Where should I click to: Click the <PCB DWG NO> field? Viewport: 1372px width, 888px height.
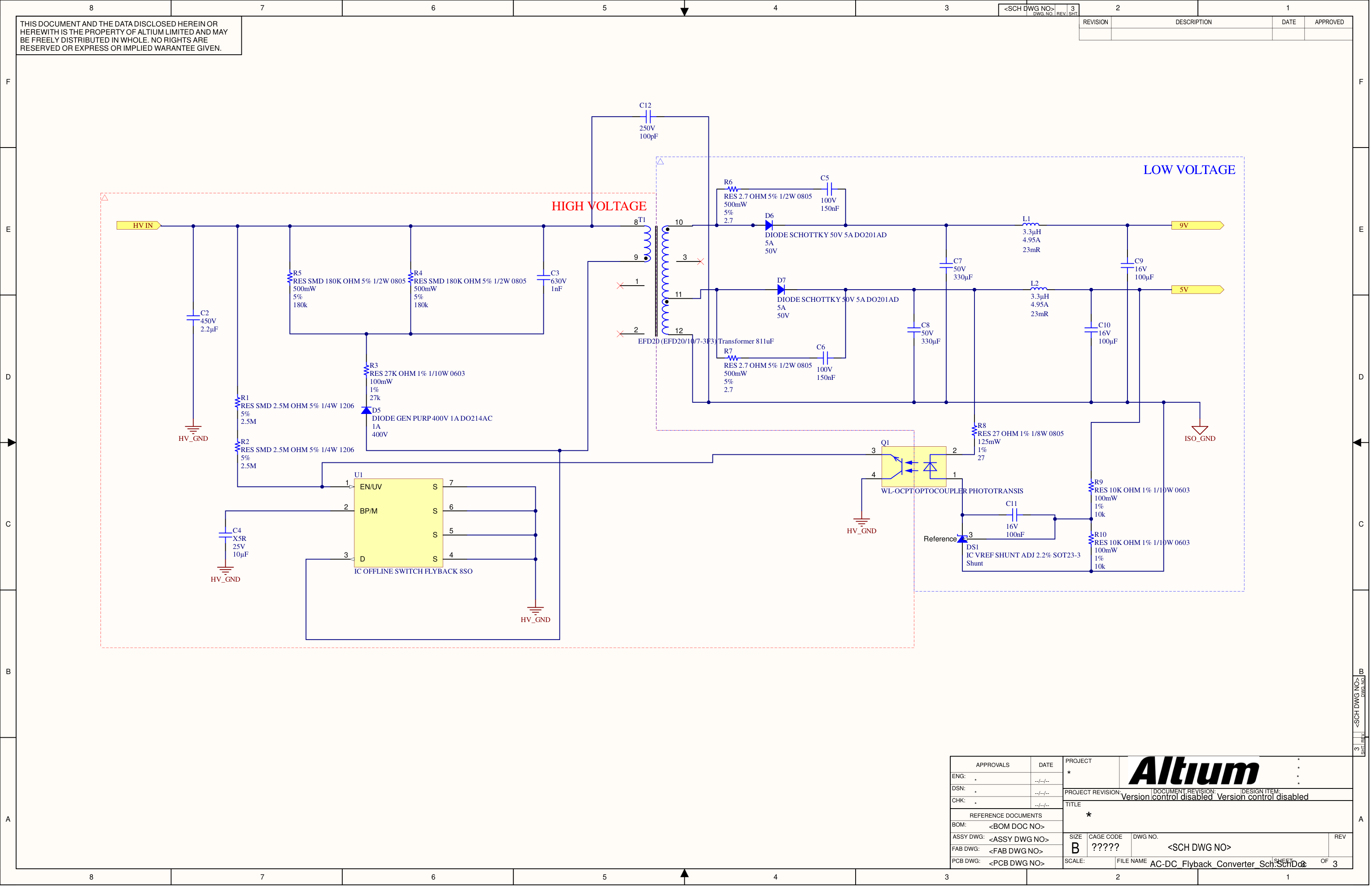coord(1016,863)
